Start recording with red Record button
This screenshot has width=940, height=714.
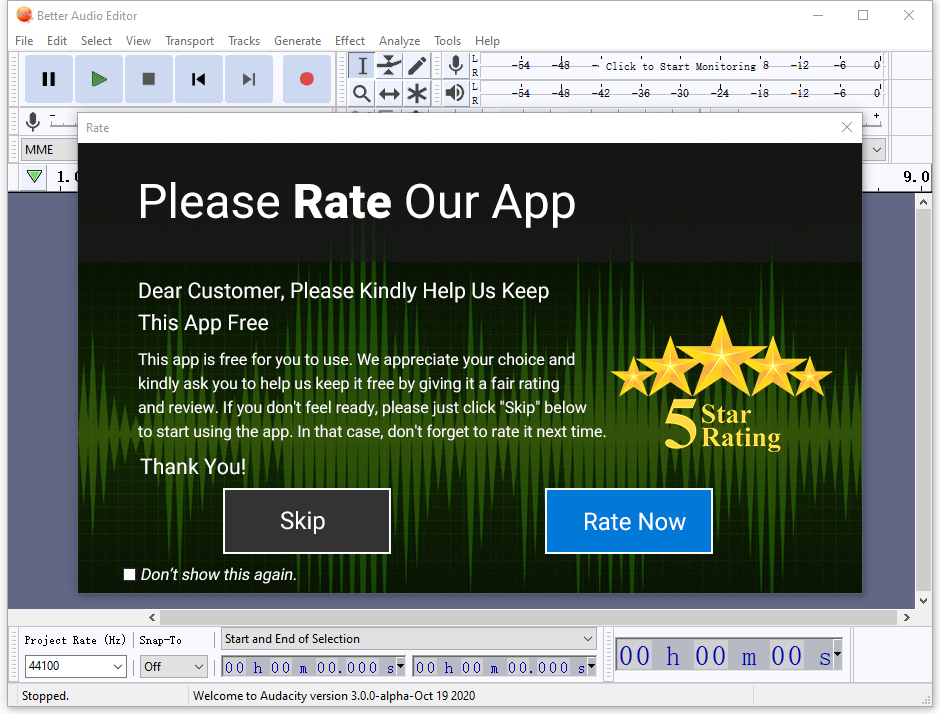306,79
